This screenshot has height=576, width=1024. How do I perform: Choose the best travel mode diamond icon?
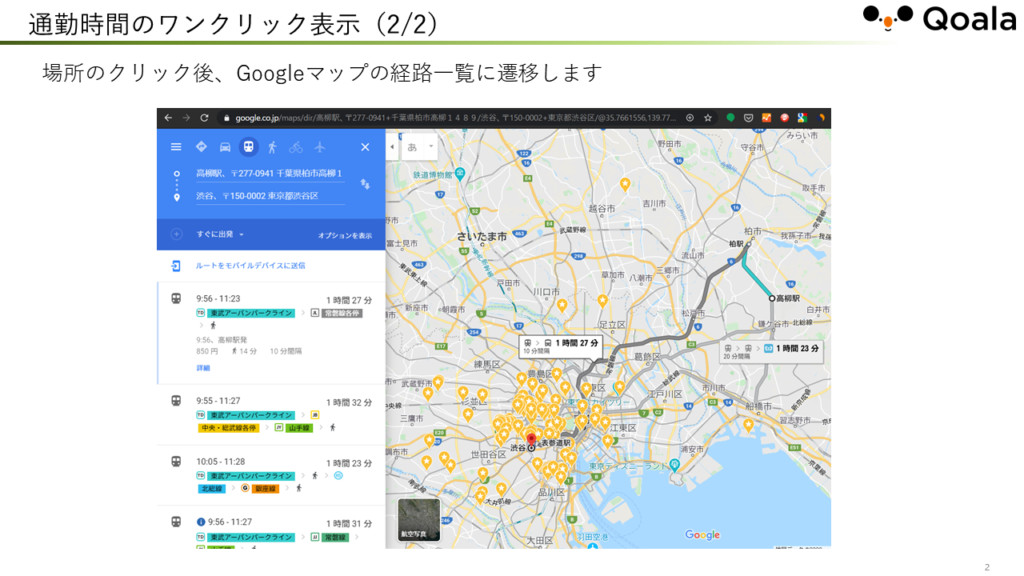click(x=201, y=147)
